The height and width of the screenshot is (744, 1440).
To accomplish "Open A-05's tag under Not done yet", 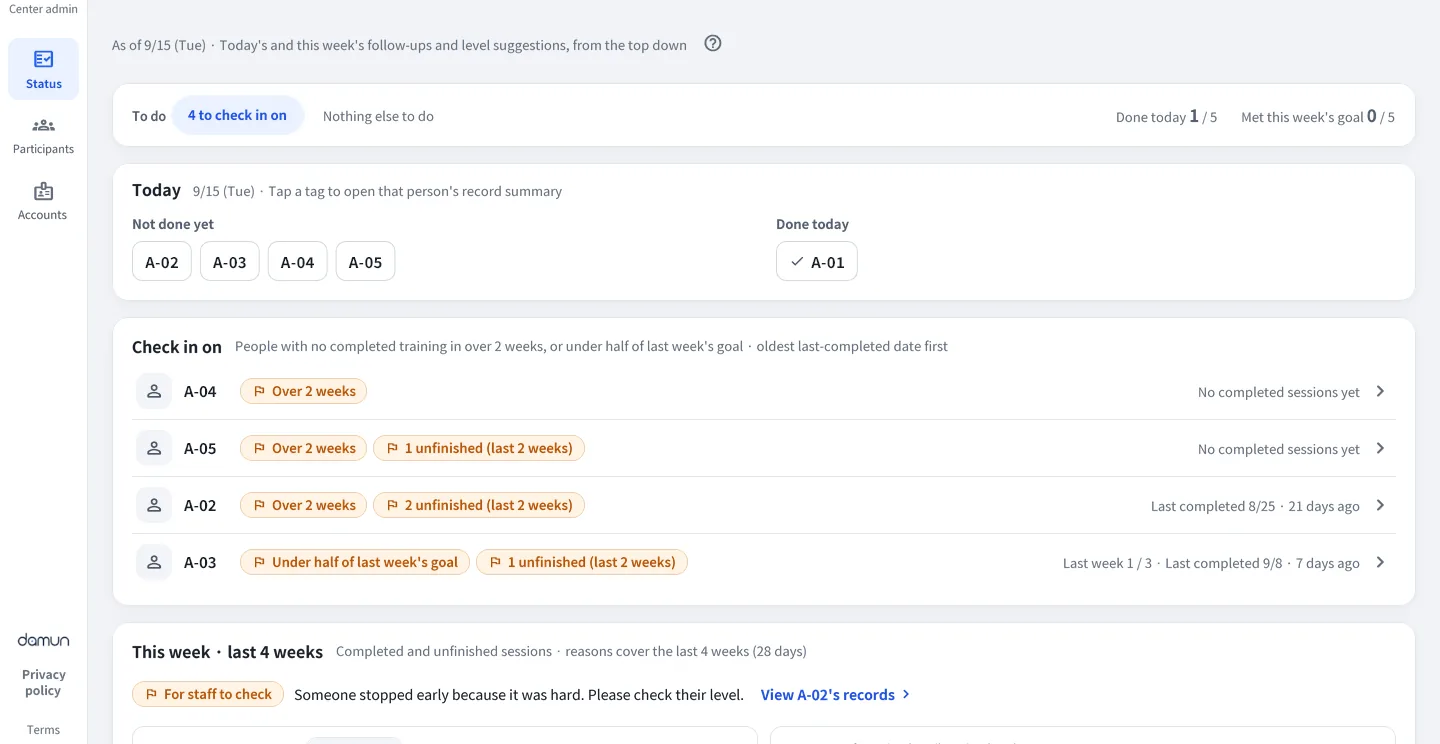I will tap(366, 262).
